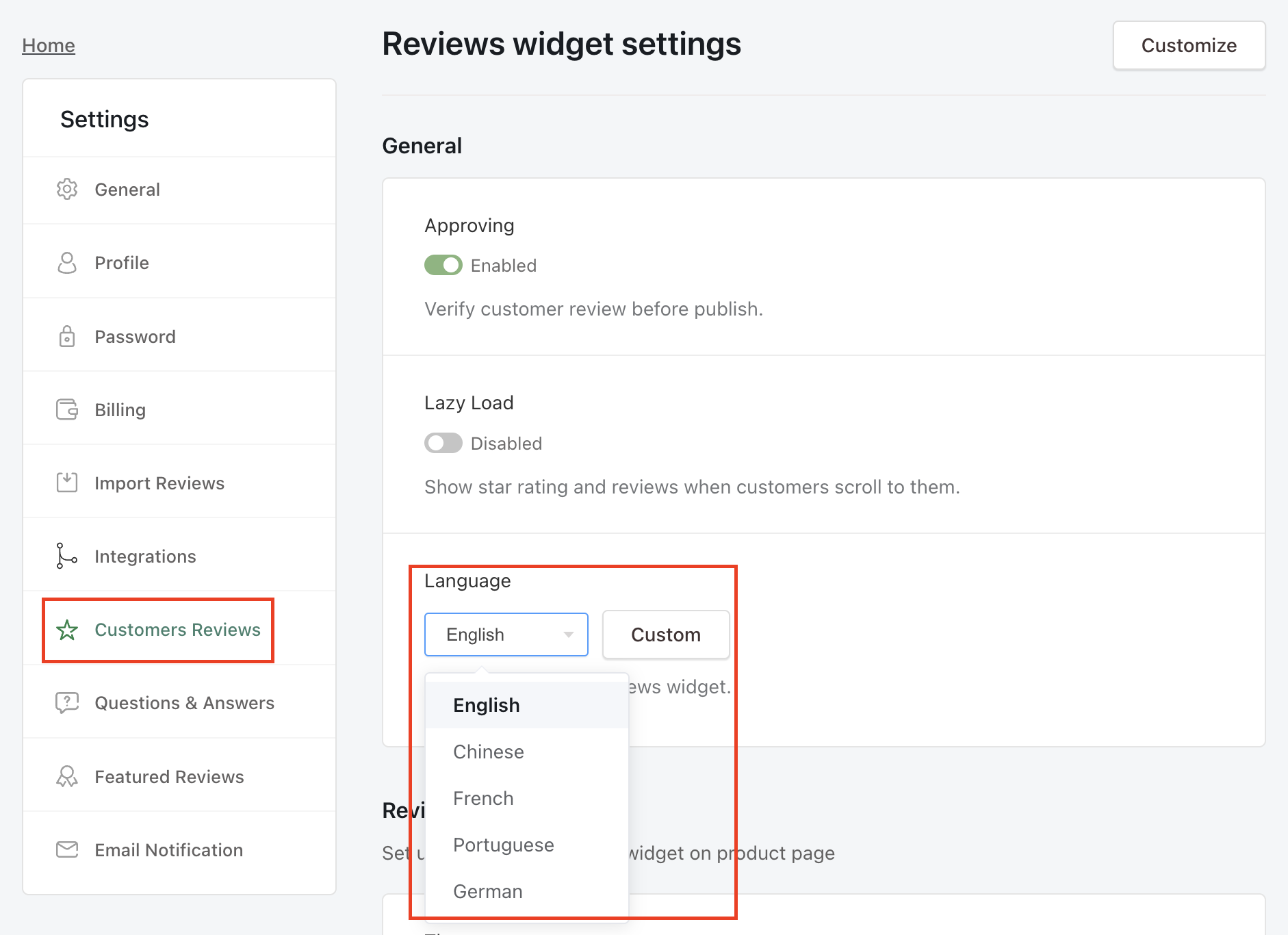Disable the Approving toggle switch
Screen dimensions: 1288x935
point(443,266)
